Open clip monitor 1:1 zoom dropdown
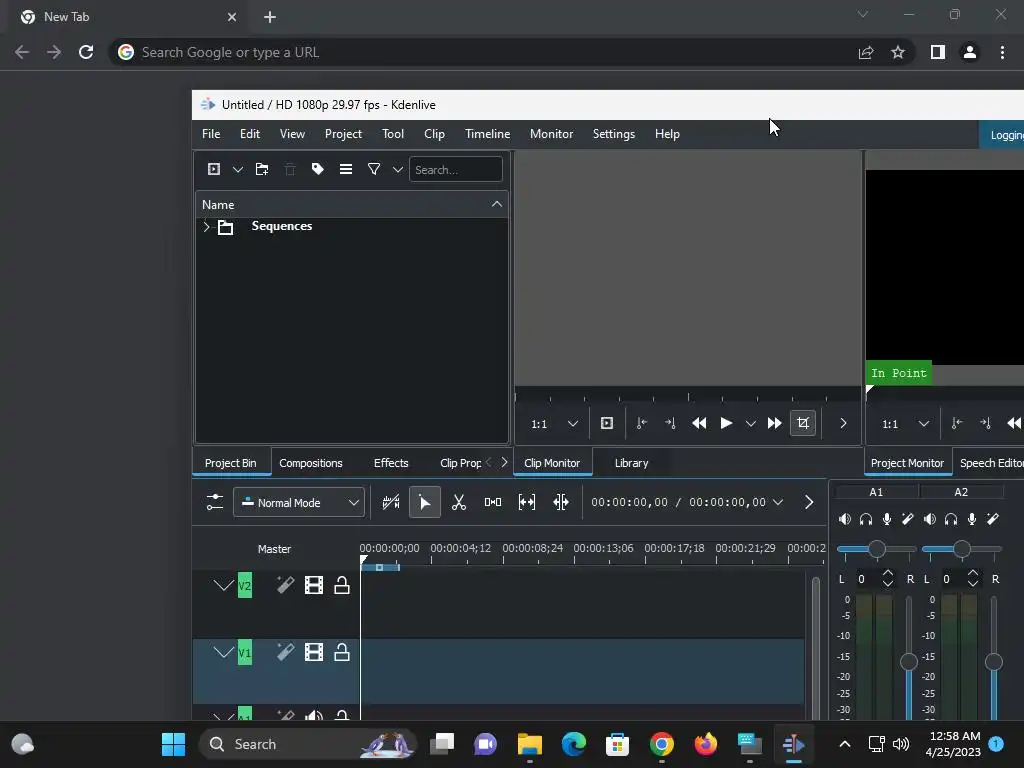Viewport: 1024px width, 768px height. pos(554,424)
